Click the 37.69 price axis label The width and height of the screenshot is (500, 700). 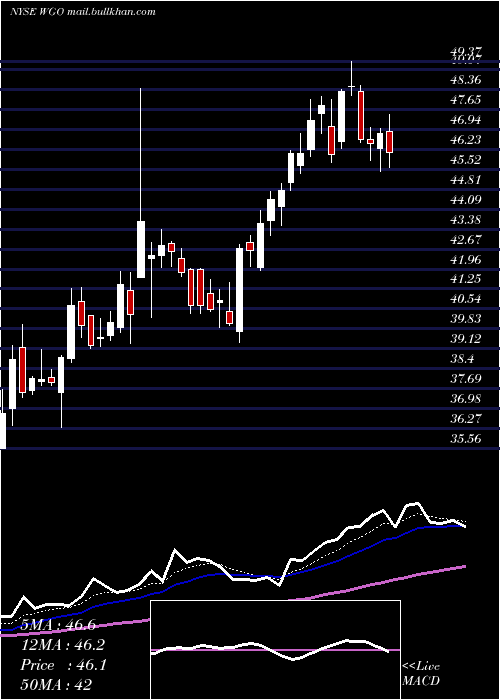coord(466,379)
